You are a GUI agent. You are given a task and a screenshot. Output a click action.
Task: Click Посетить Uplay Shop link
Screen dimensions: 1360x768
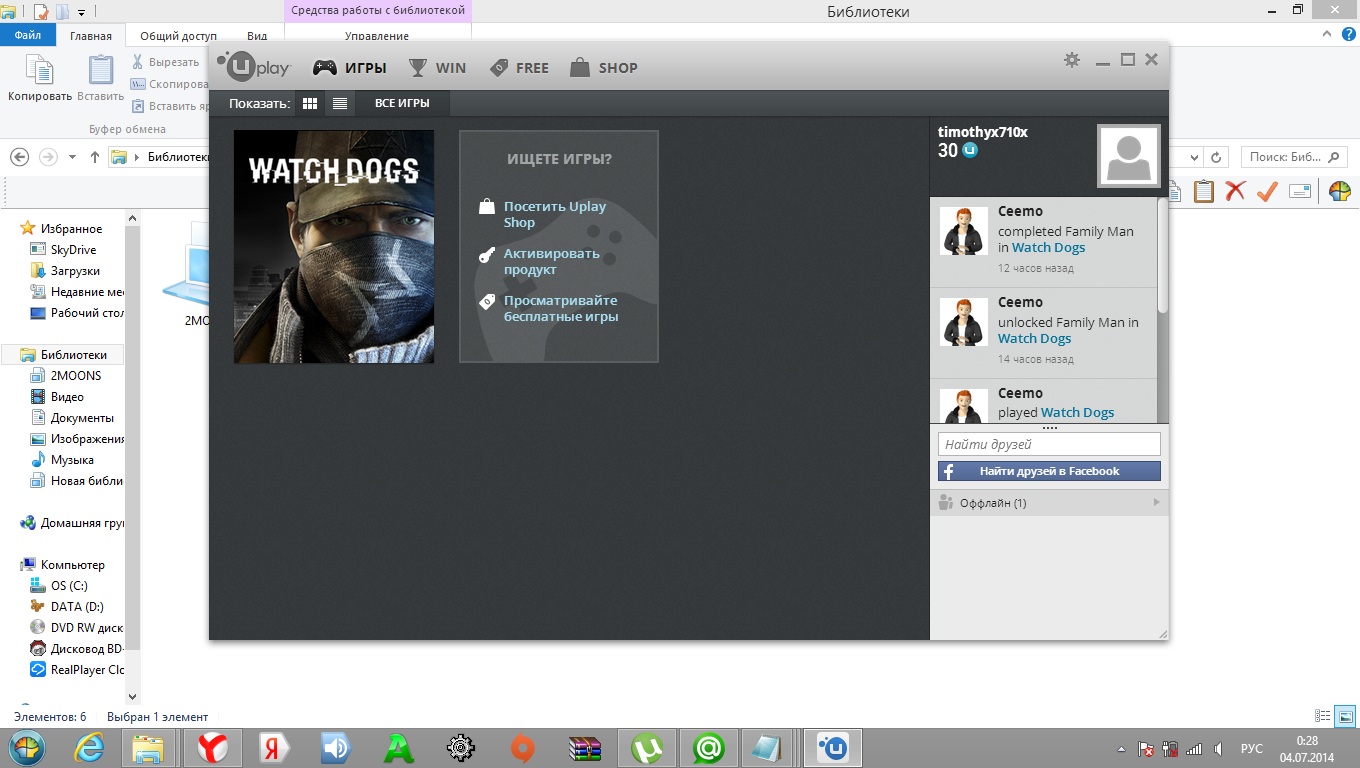555,214
